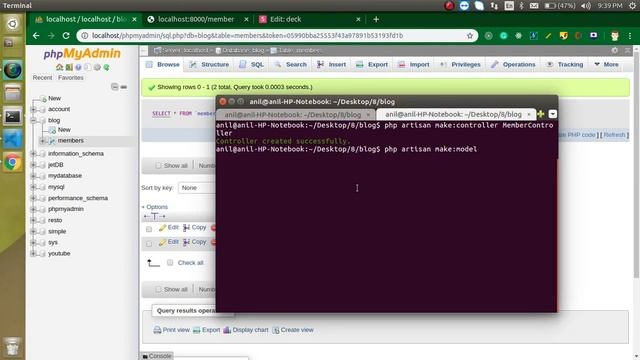The image size is (640, 360).
Task: Open the battery indicator showing 47%
Action: point(560,6)
